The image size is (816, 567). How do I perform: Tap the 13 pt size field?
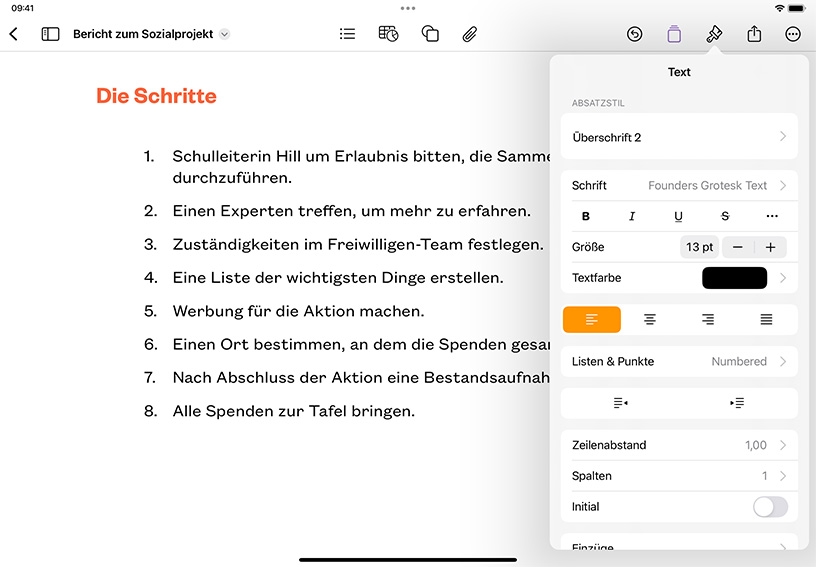[699, 247]
